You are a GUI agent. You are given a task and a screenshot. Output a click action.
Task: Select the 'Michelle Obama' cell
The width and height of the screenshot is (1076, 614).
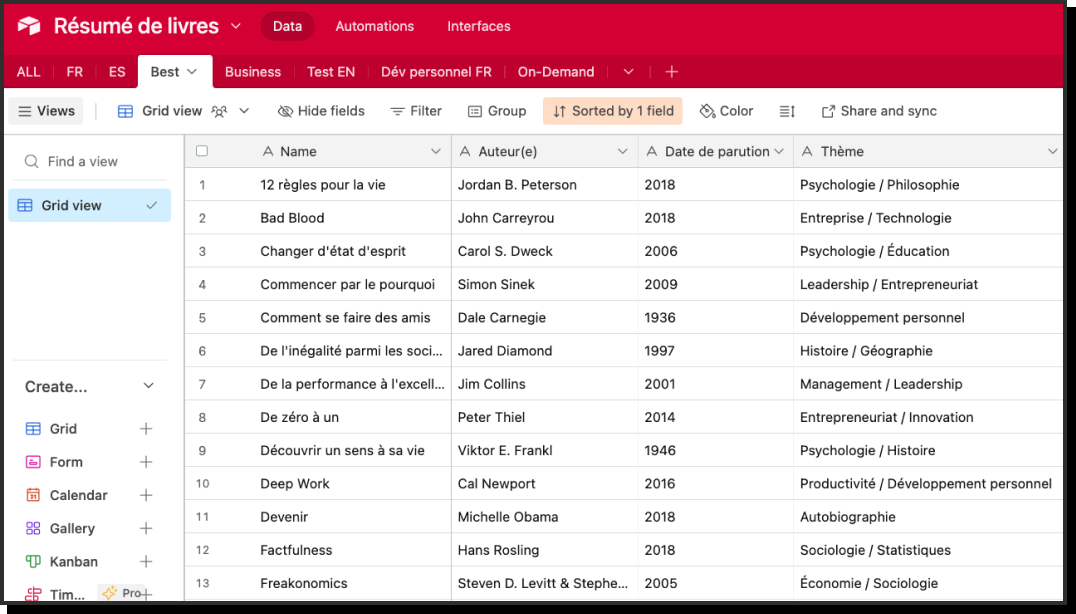(x=545, y=517)
